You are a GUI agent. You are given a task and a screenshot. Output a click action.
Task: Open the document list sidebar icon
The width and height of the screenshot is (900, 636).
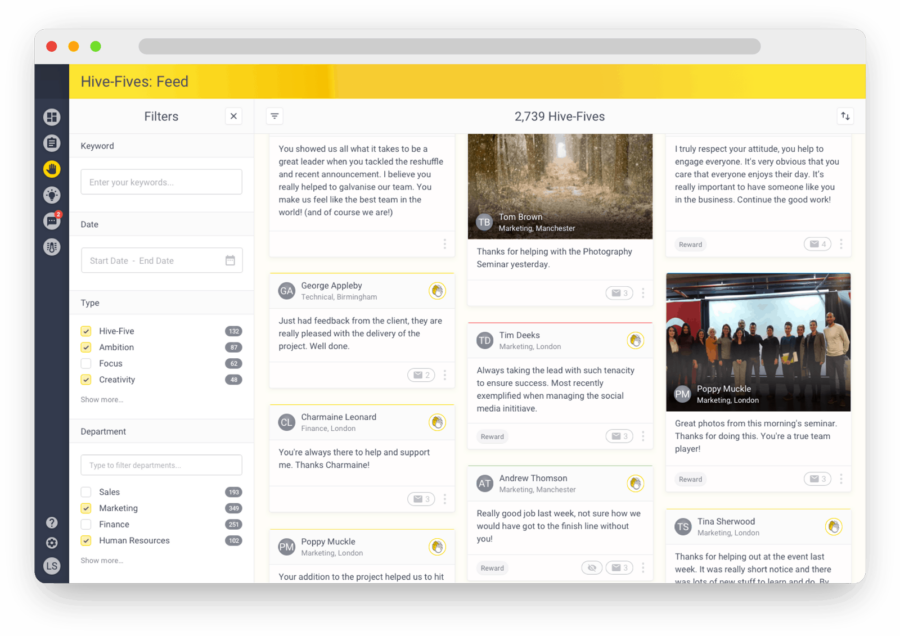(52, 143)
